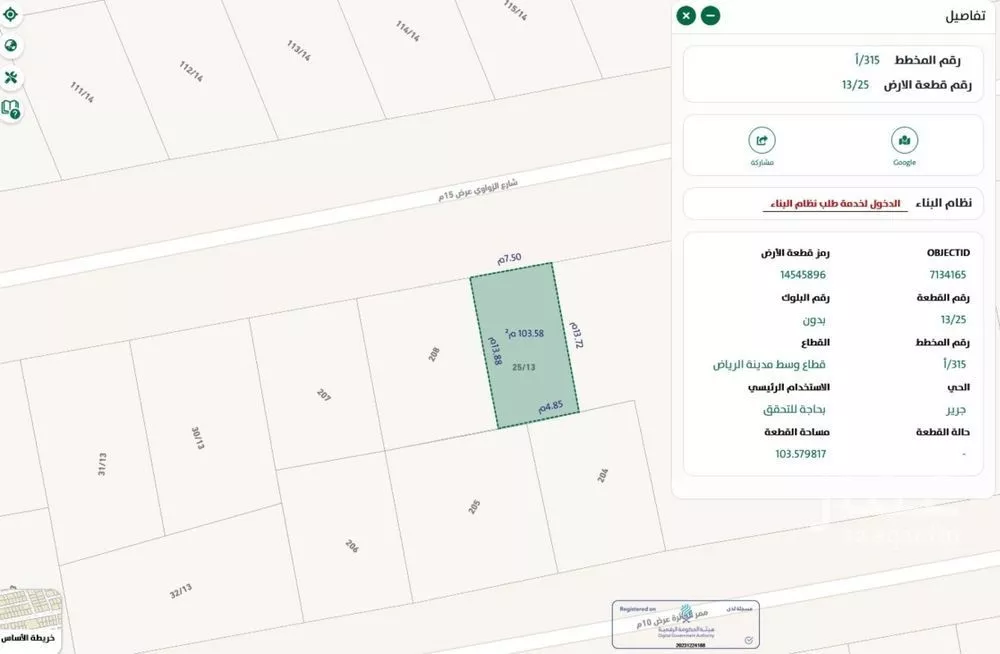
Task: Click the OBJECTID value 7134165
Action: pyautogui.click(x=948, y=275)
